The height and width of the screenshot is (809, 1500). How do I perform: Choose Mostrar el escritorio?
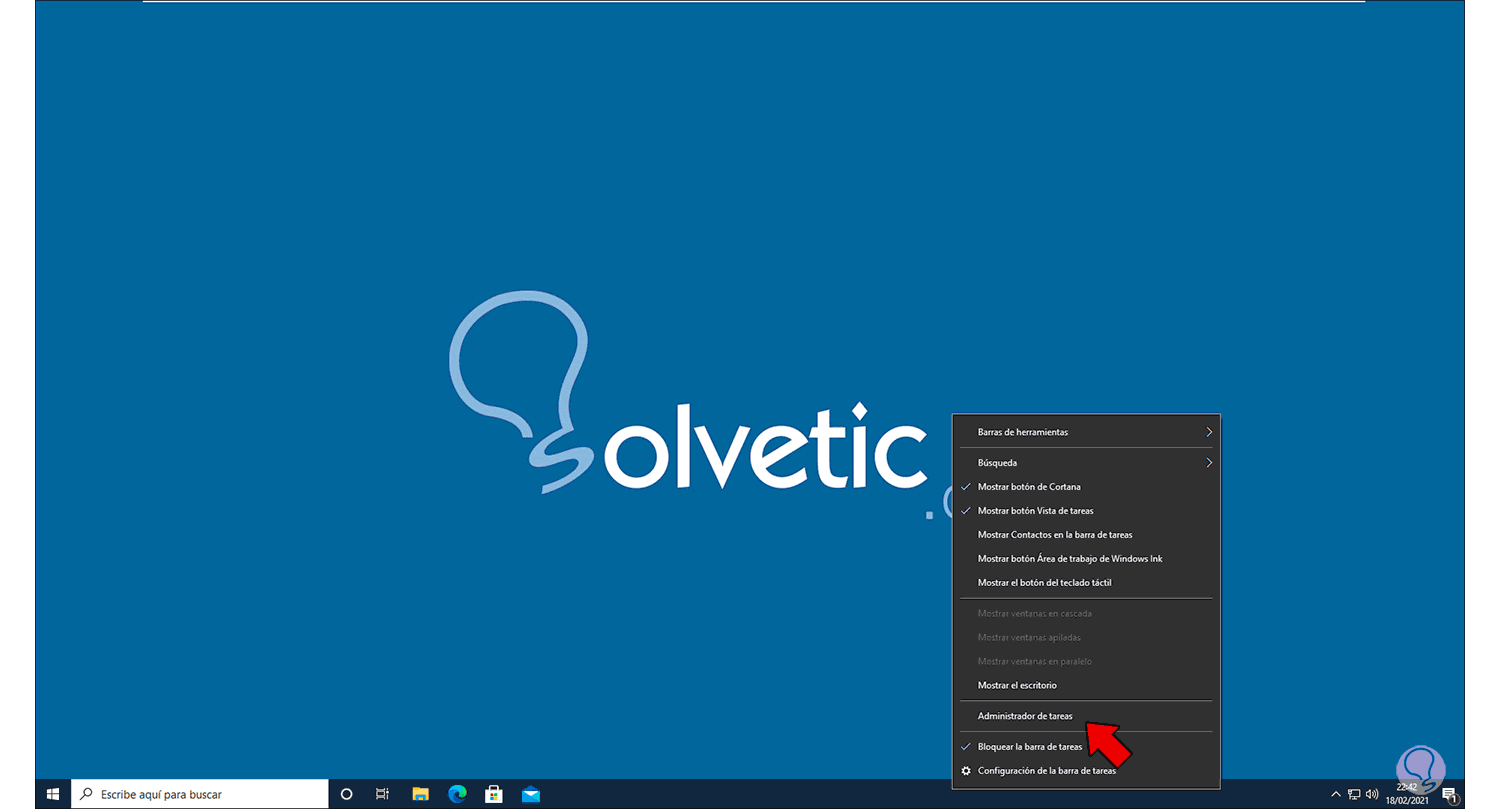tap(1016, 685)
